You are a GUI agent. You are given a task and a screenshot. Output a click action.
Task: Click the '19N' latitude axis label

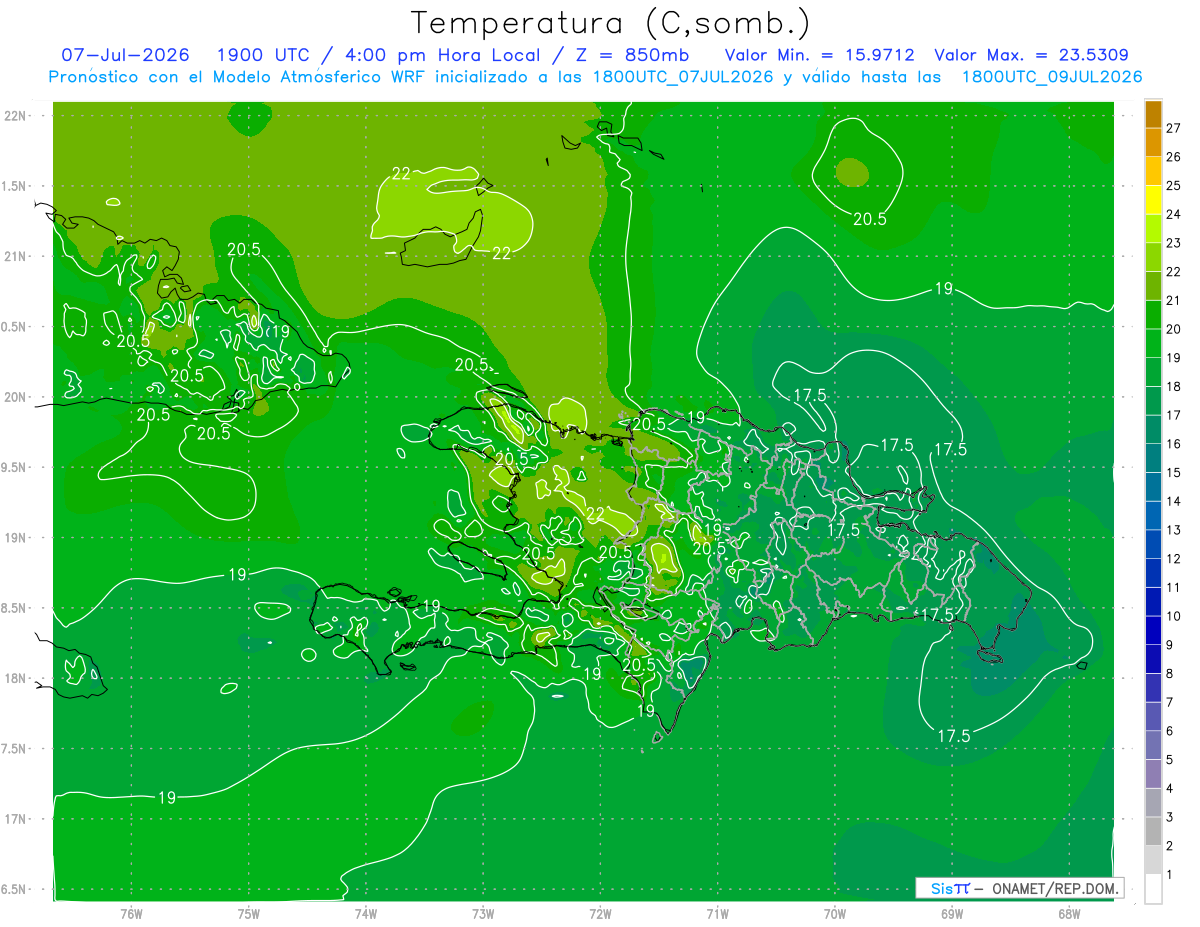click(x=15, y=537)
